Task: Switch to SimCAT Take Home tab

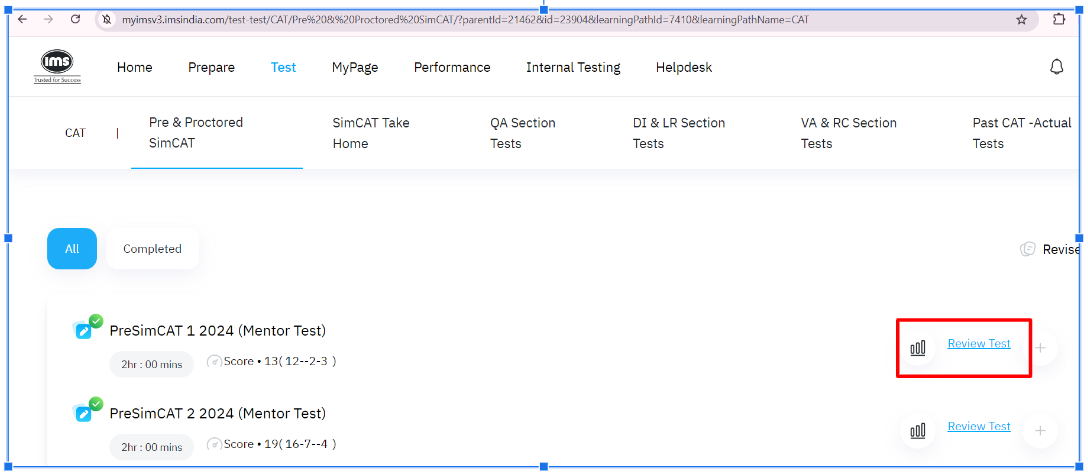Action: pos(371,133)
